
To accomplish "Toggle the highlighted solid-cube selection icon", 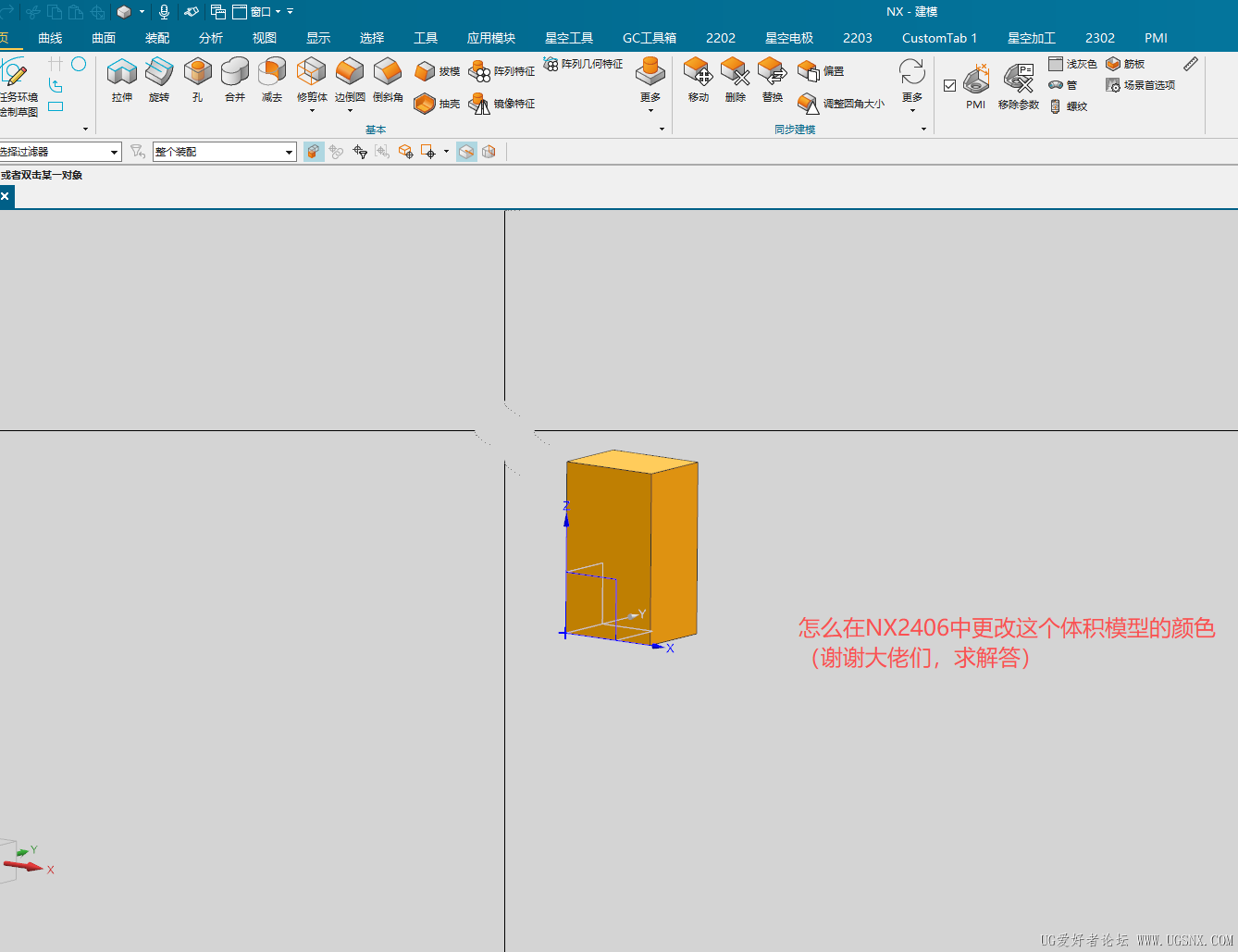I will [314, 152].
